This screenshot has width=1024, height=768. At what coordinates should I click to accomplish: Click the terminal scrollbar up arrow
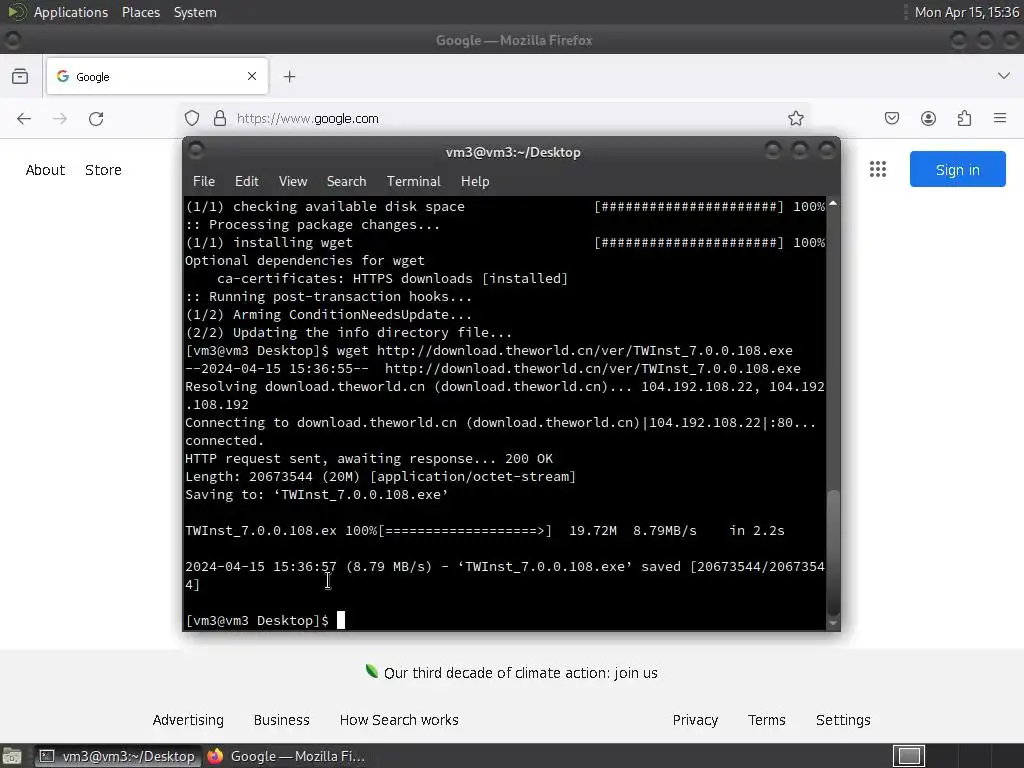[833, 203]
